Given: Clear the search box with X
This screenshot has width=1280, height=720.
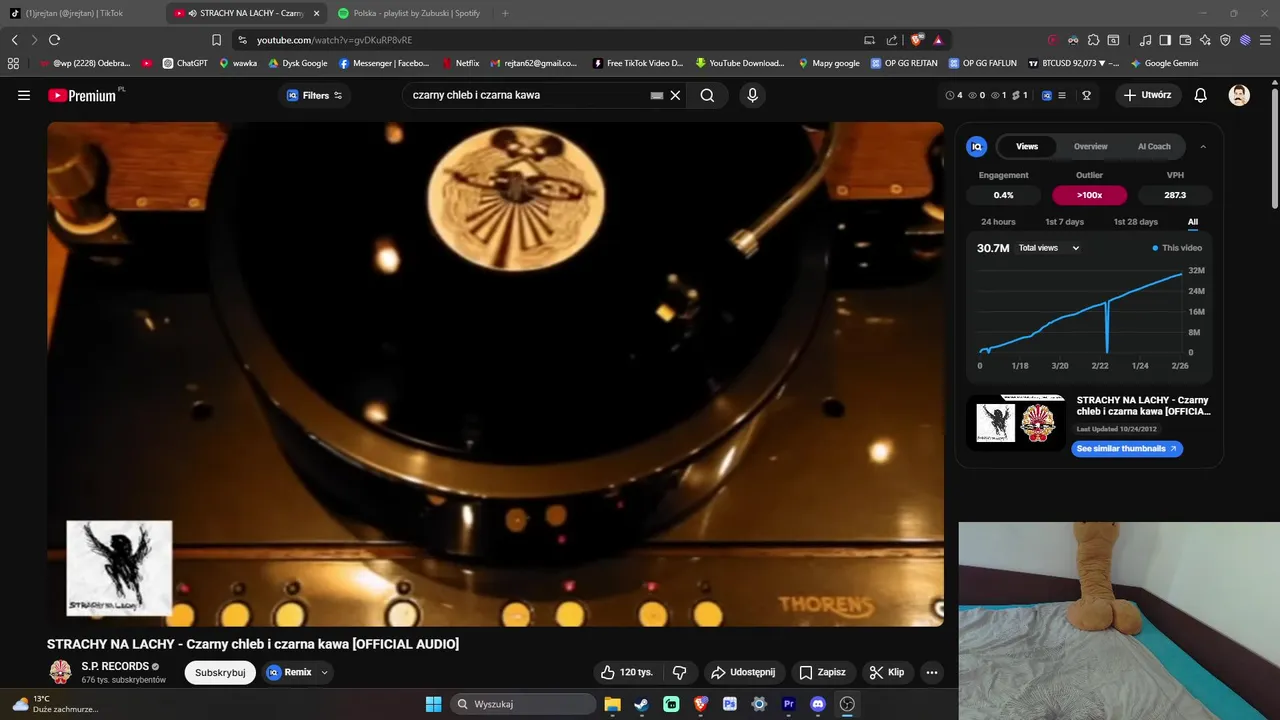Looking at the screenshot, I should click(x=675, y=95).
